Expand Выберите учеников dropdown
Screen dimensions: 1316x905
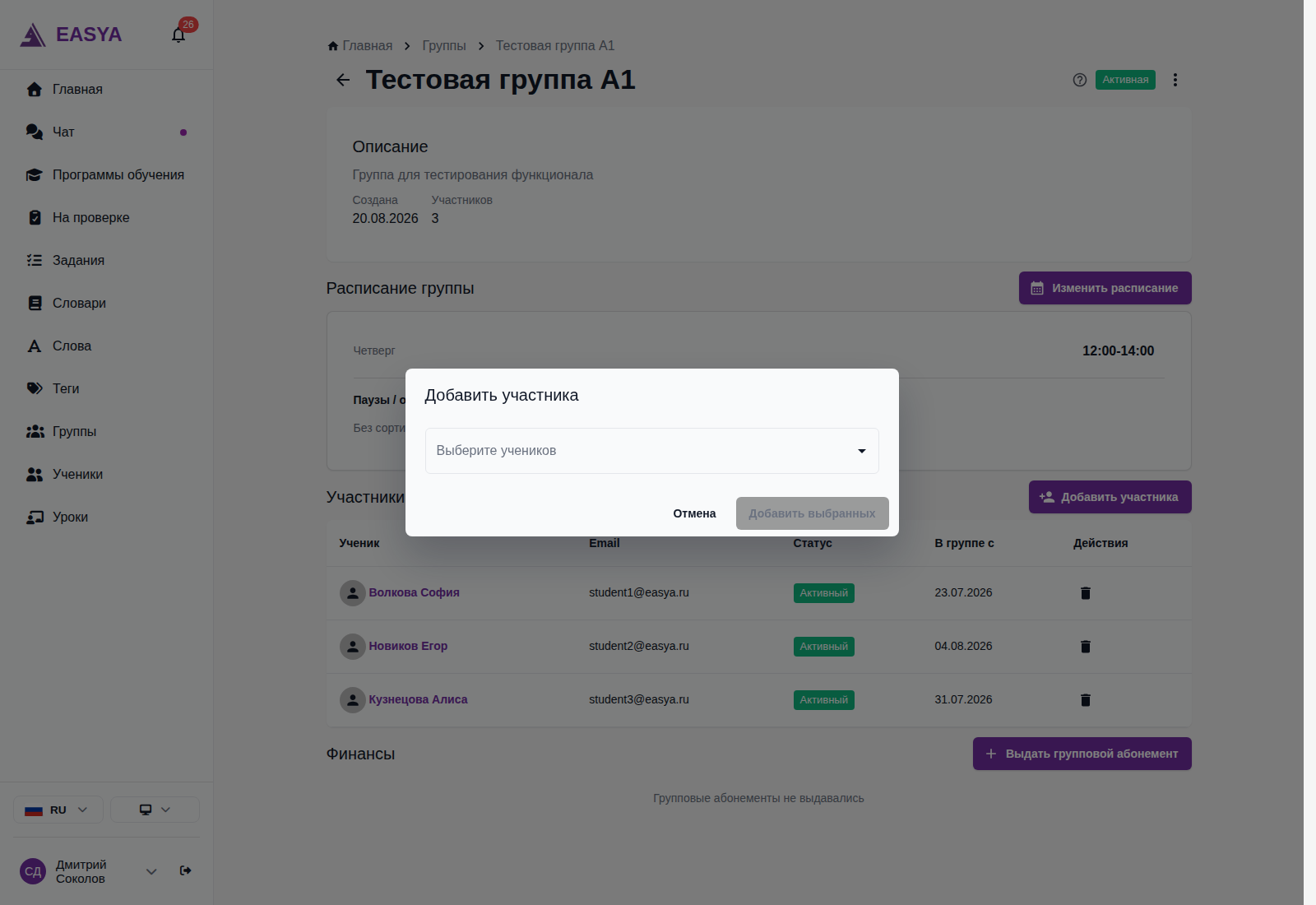pyautogui.click(x=651, y=451)
